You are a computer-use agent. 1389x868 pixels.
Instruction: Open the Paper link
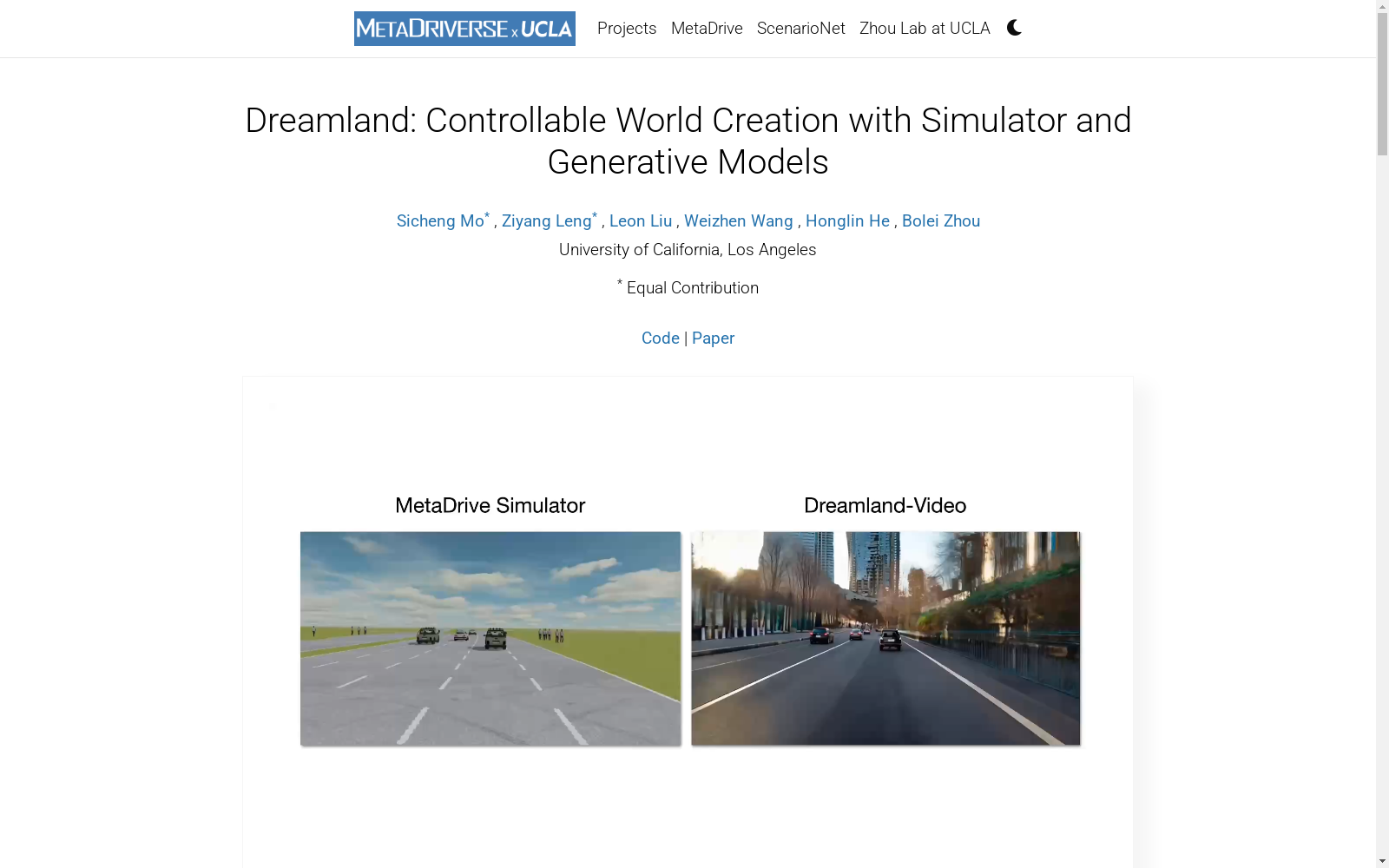tap(714, 338)
